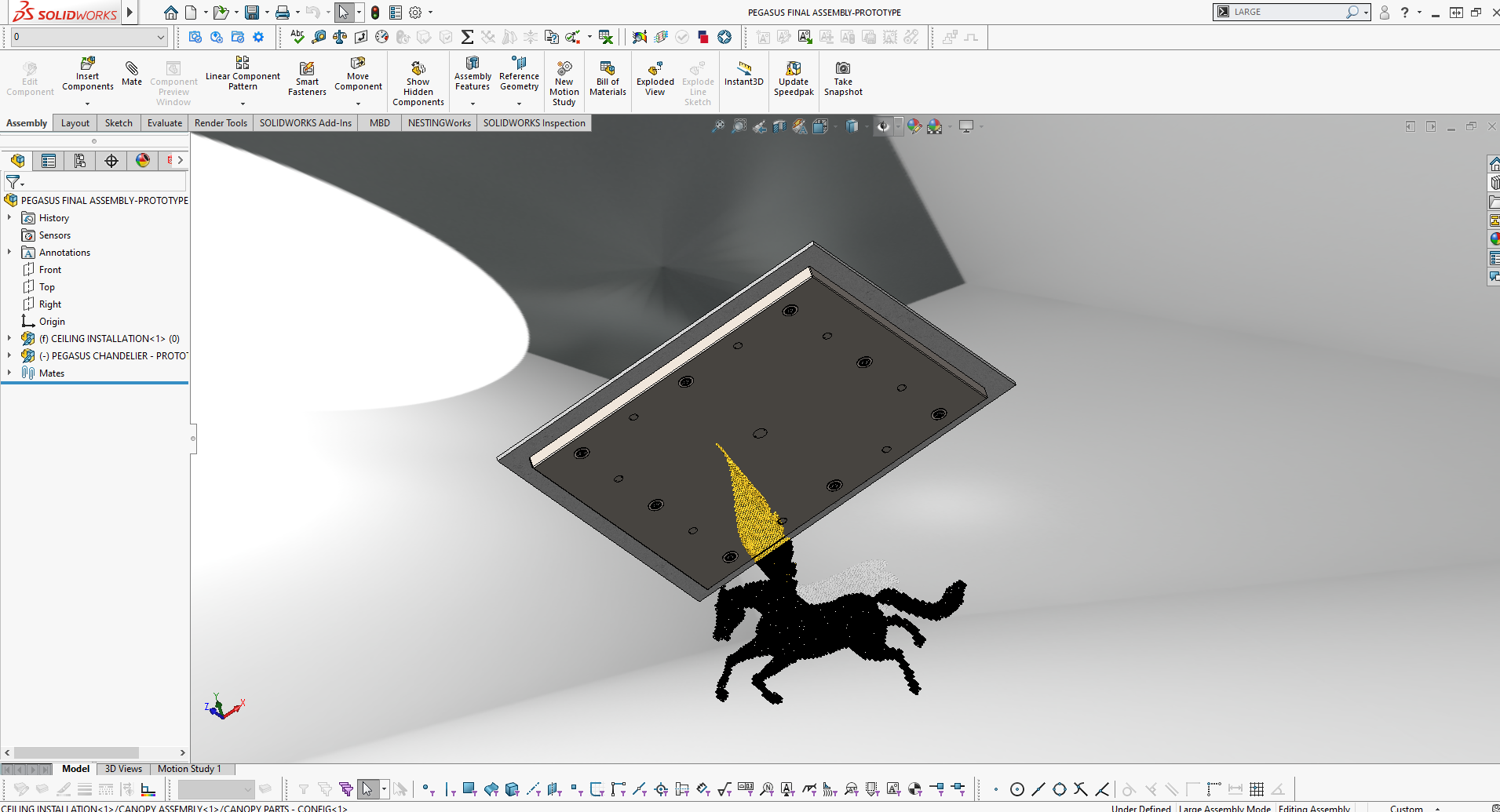This screenshot has width=1500, height=812.
Task: Toggle the Hide/Show Items eye button
Action: 883,126
